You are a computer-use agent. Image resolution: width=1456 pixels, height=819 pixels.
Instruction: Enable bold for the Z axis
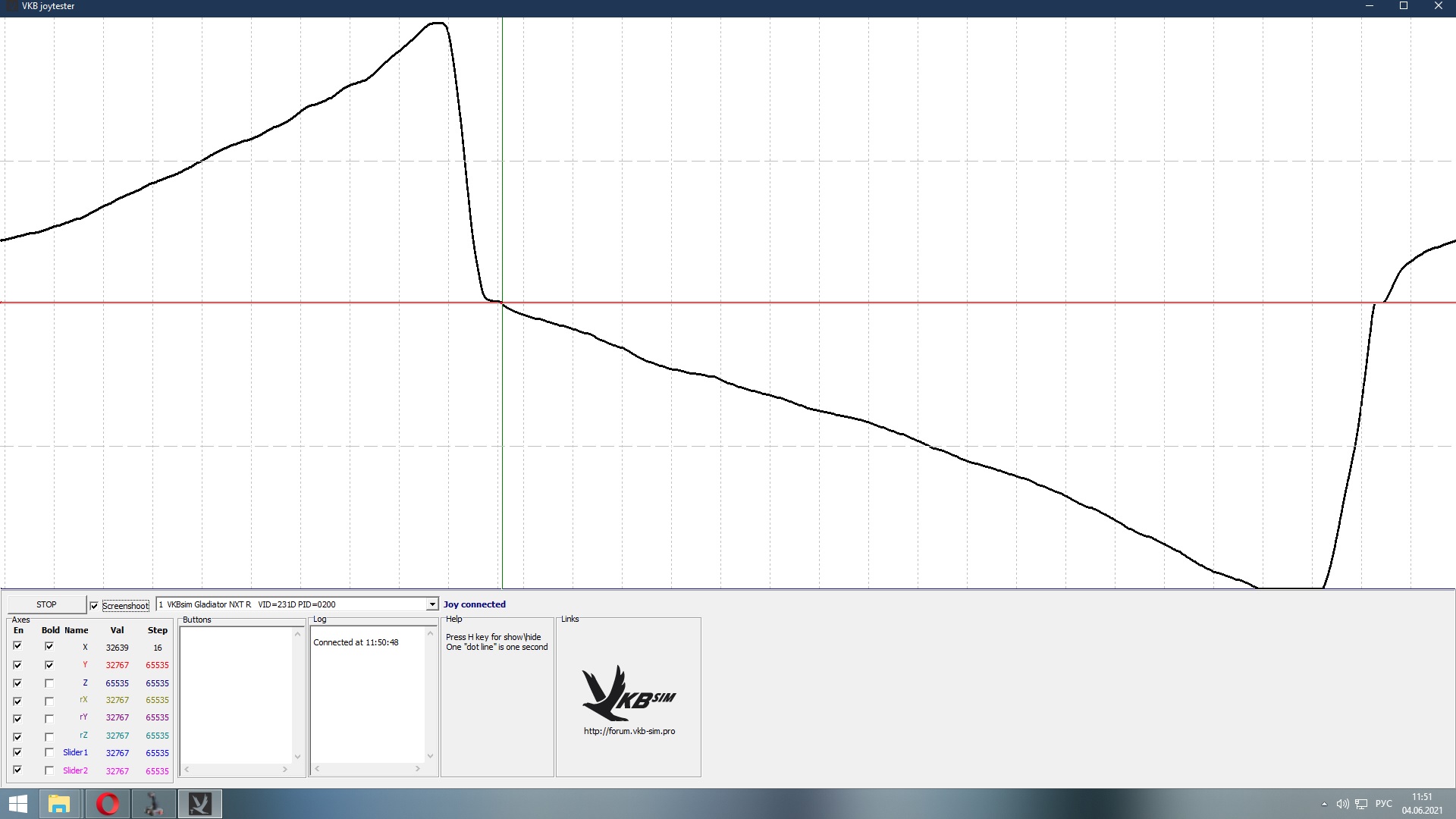tap(49, 683)
